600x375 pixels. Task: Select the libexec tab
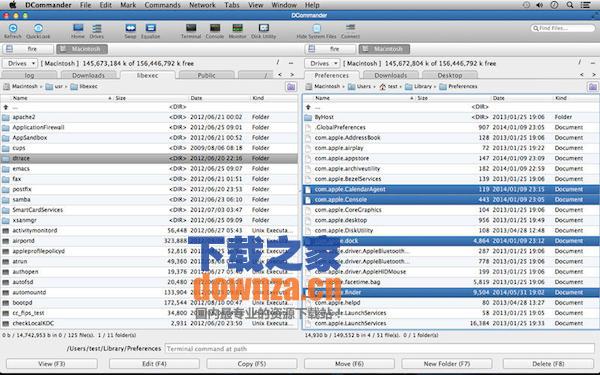(147, 75)
